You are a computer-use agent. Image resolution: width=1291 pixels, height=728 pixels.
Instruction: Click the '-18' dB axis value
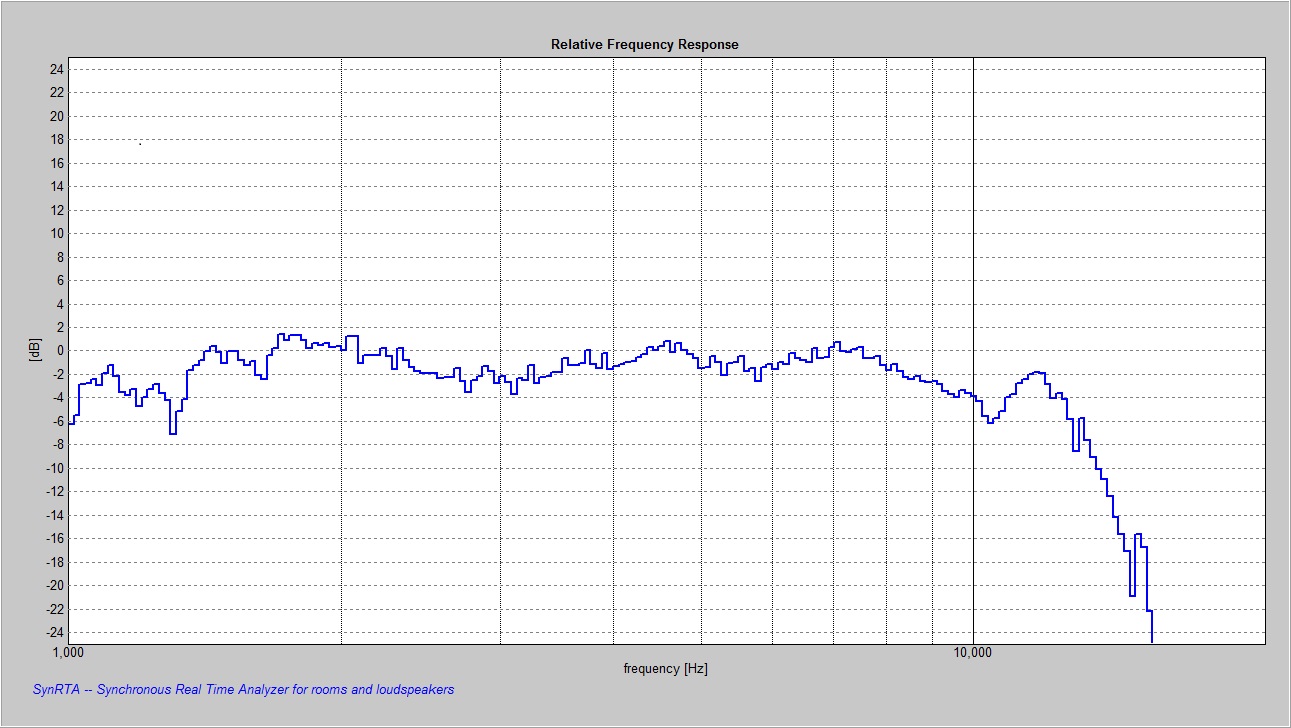[55, 562]
